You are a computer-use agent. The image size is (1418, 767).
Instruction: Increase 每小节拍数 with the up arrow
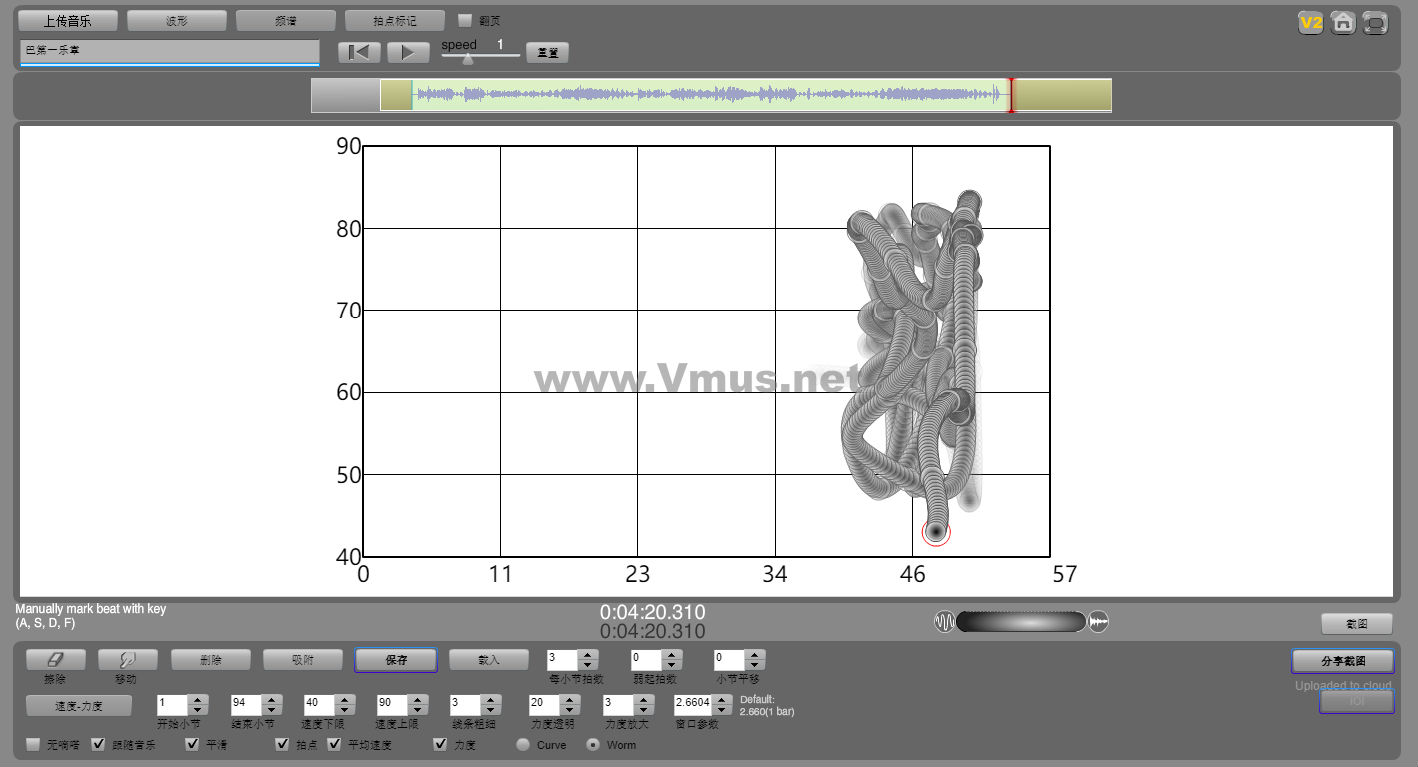588,655
